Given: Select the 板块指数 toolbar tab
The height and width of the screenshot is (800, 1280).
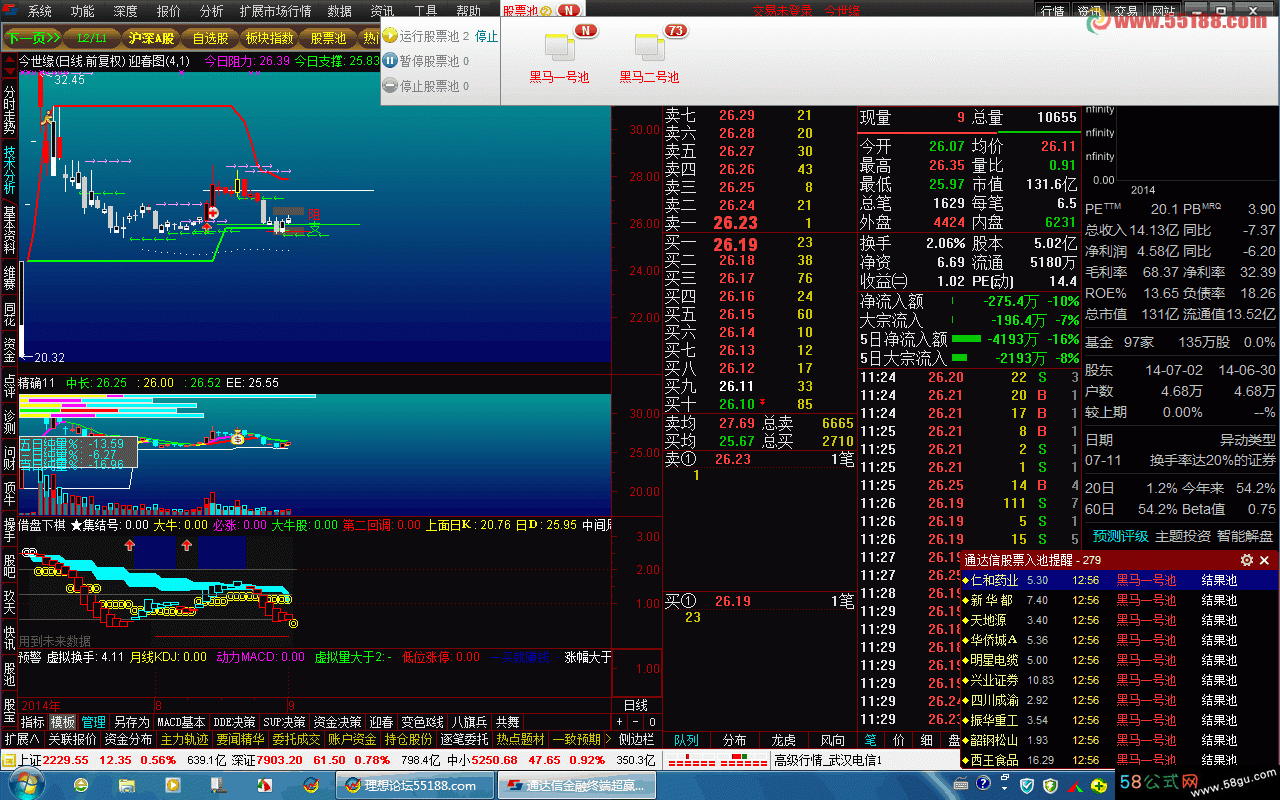Looking at the screenshot, I should pos(269,38).
